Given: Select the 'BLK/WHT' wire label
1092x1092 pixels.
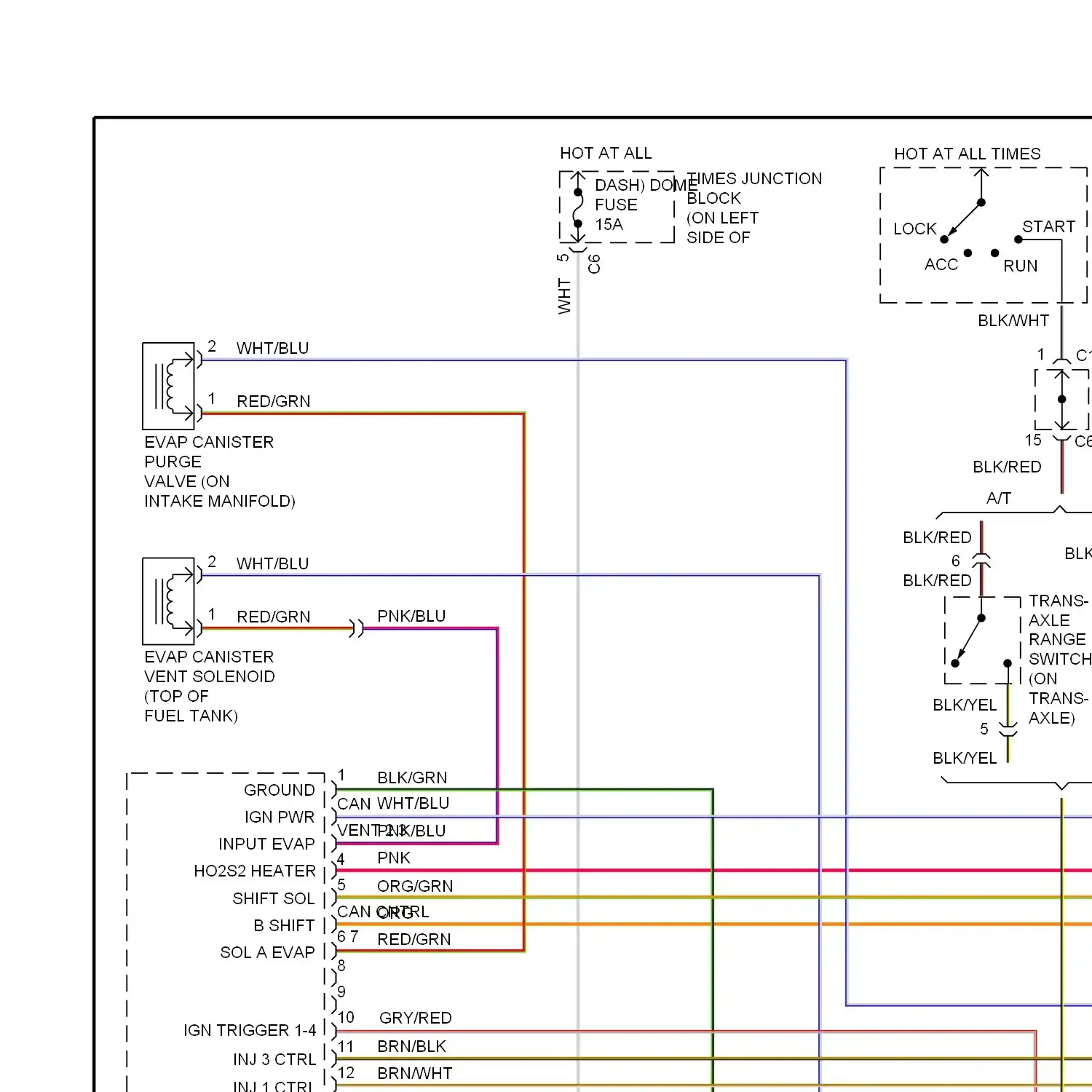Looking at the screenshot, I should 1013,320.
